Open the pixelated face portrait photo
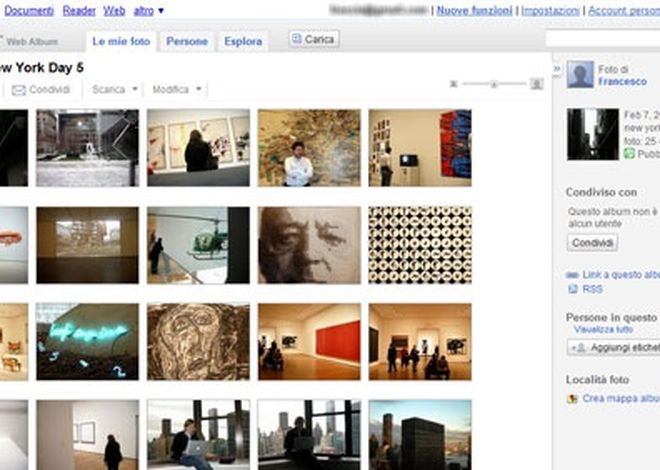The height and width of the screenshot is (470, 660). pos(309,245)
